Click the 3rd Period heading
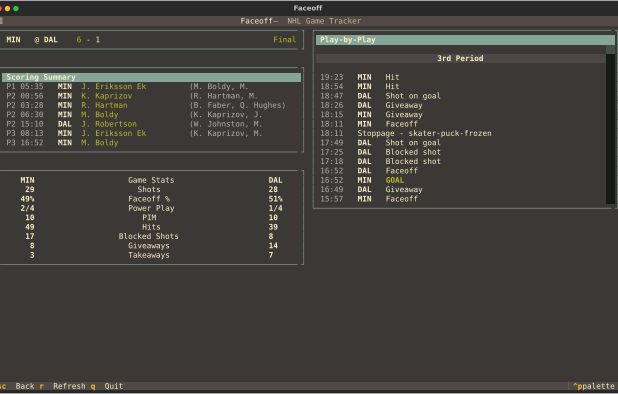 (460, 58)
